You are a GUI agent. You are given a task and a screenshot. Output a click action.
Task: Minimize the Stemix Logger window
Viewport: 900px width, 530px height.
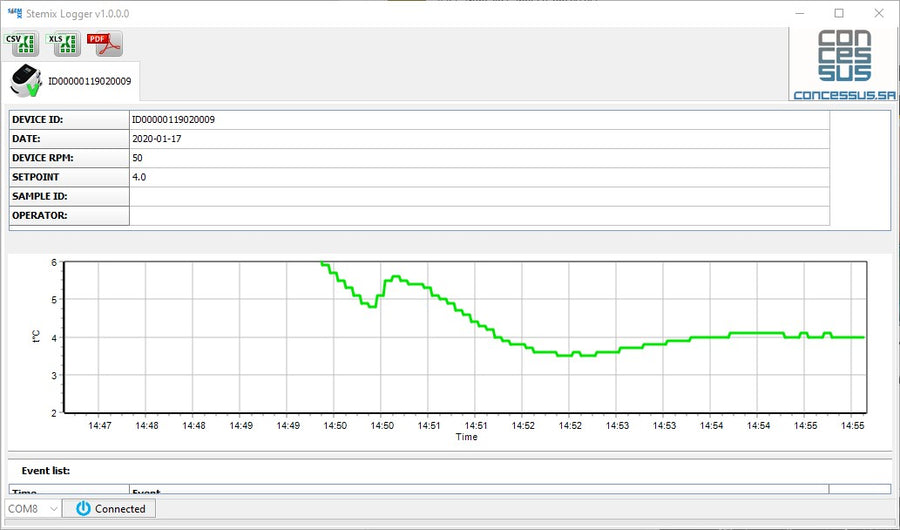pos(800,13)
